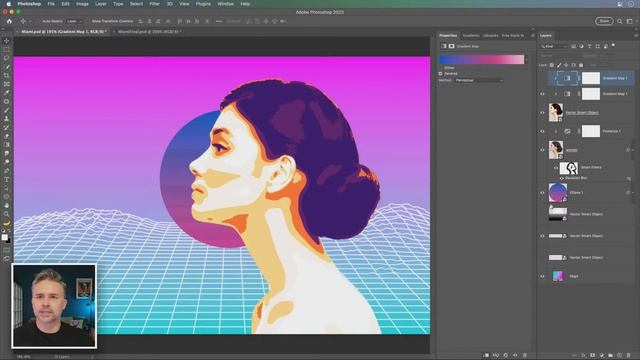The width and height of the screenshot is (640, 360).
Task: Select the Clone Stamp tool
Action: 7,118
